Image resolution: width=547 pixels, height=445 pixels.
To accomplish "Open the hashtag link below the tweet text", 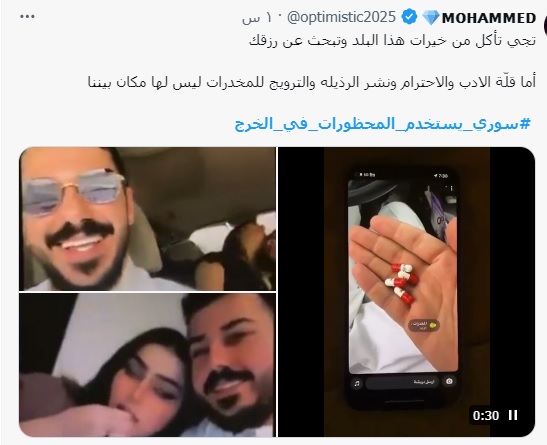I will coord(382,124).
